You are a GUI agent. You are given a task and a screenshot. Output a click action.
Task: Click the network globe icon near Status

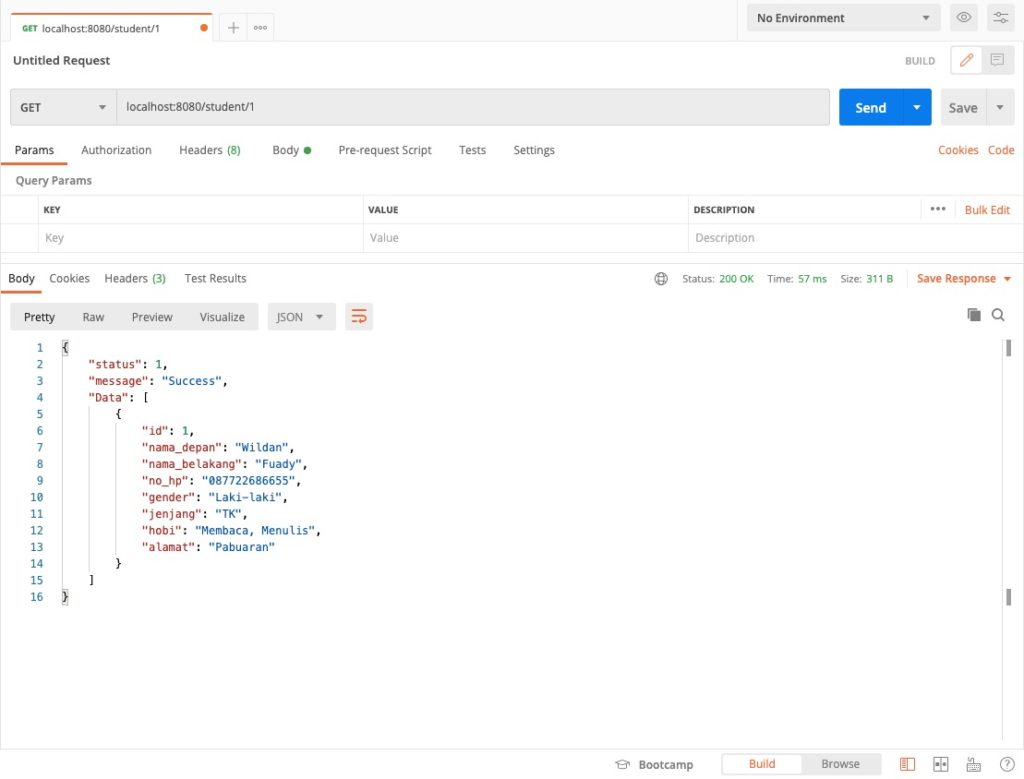tap(661, 279)
